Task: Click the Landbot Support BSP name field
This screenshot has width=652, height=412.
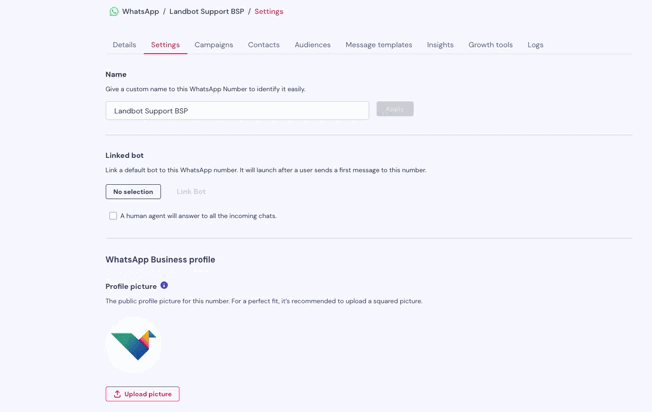Action: 237,111
